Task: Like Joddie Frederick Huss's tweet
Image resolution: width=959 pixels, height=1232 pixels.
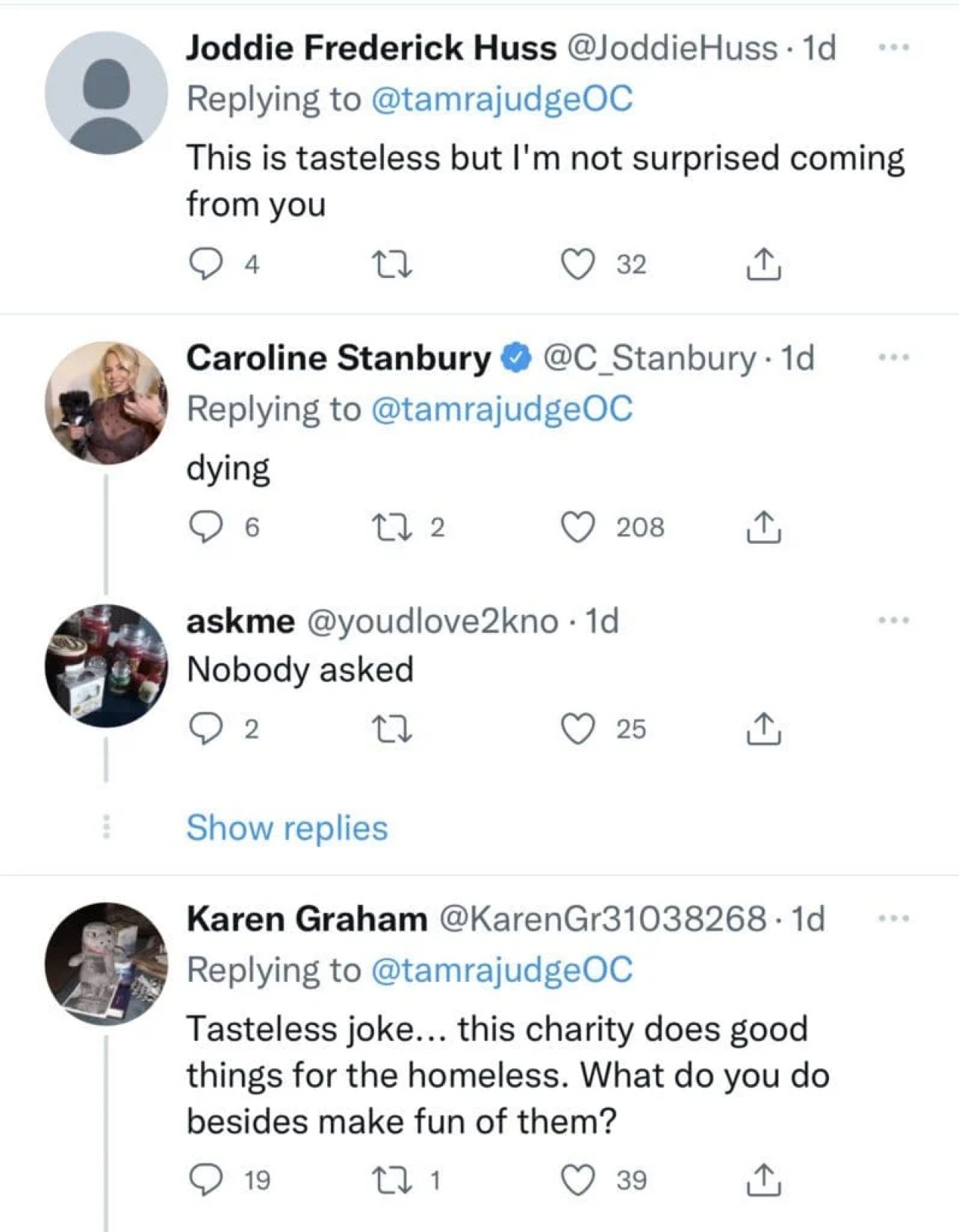Action: coord(577,264)
